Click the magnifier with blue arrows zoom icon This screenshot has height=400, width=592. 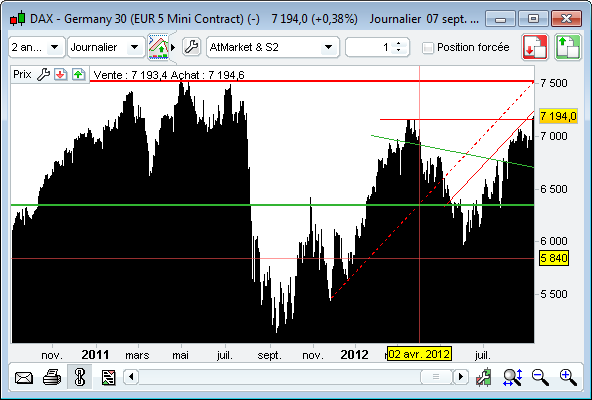pyautogui.click(x=512, y=377)
